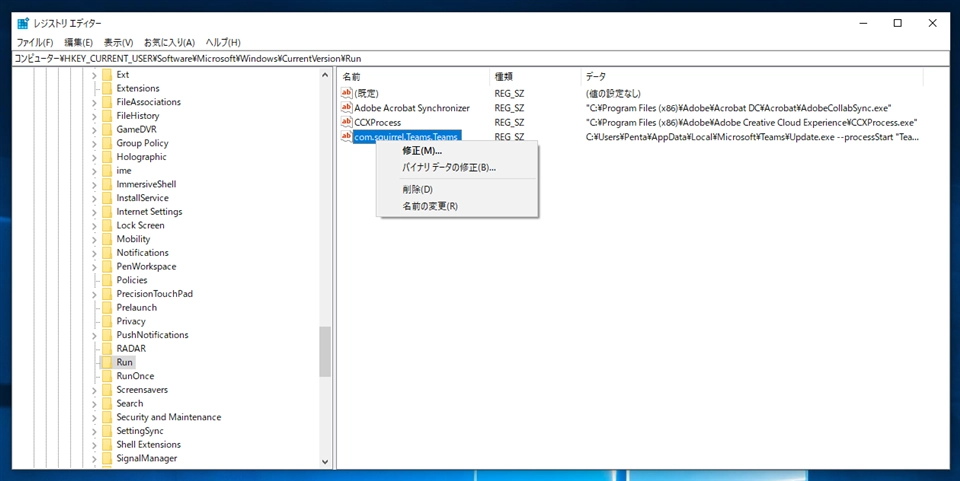
Task: Click the folder icon of Screensavers
Action: point(107,389)
